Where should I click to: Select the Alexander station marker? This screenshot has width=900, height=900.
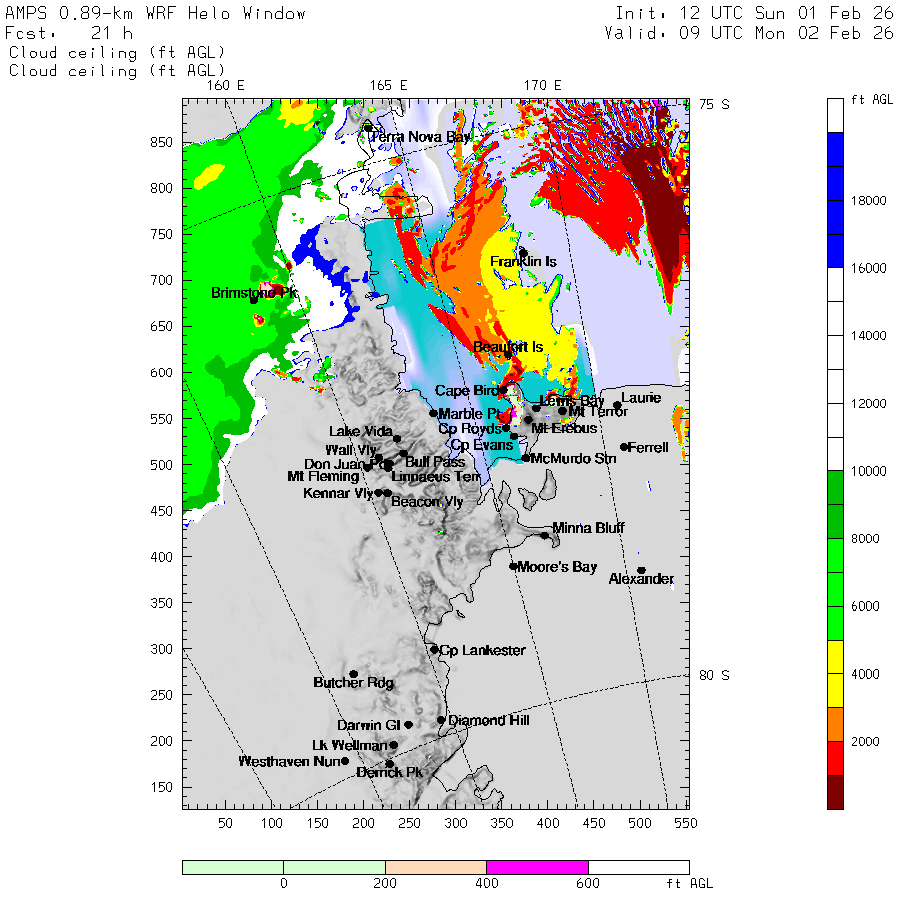pos(641,570)
